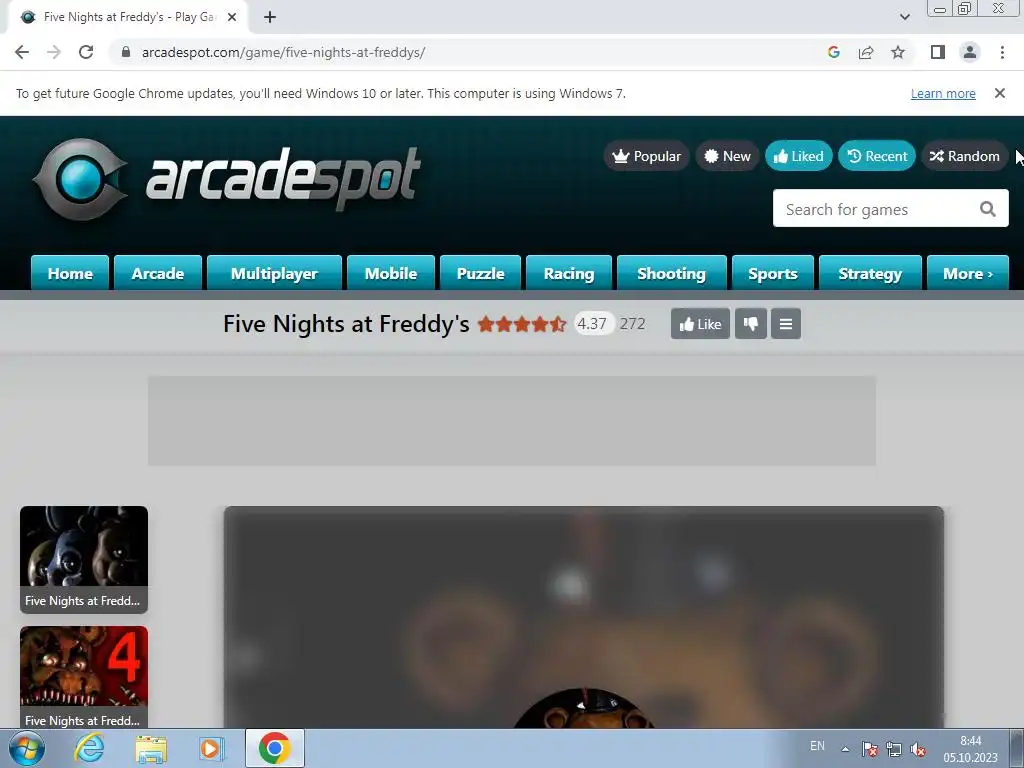Open the Puzzle category
Viewport: 1024px width, 768px height.
coord(481,273)
